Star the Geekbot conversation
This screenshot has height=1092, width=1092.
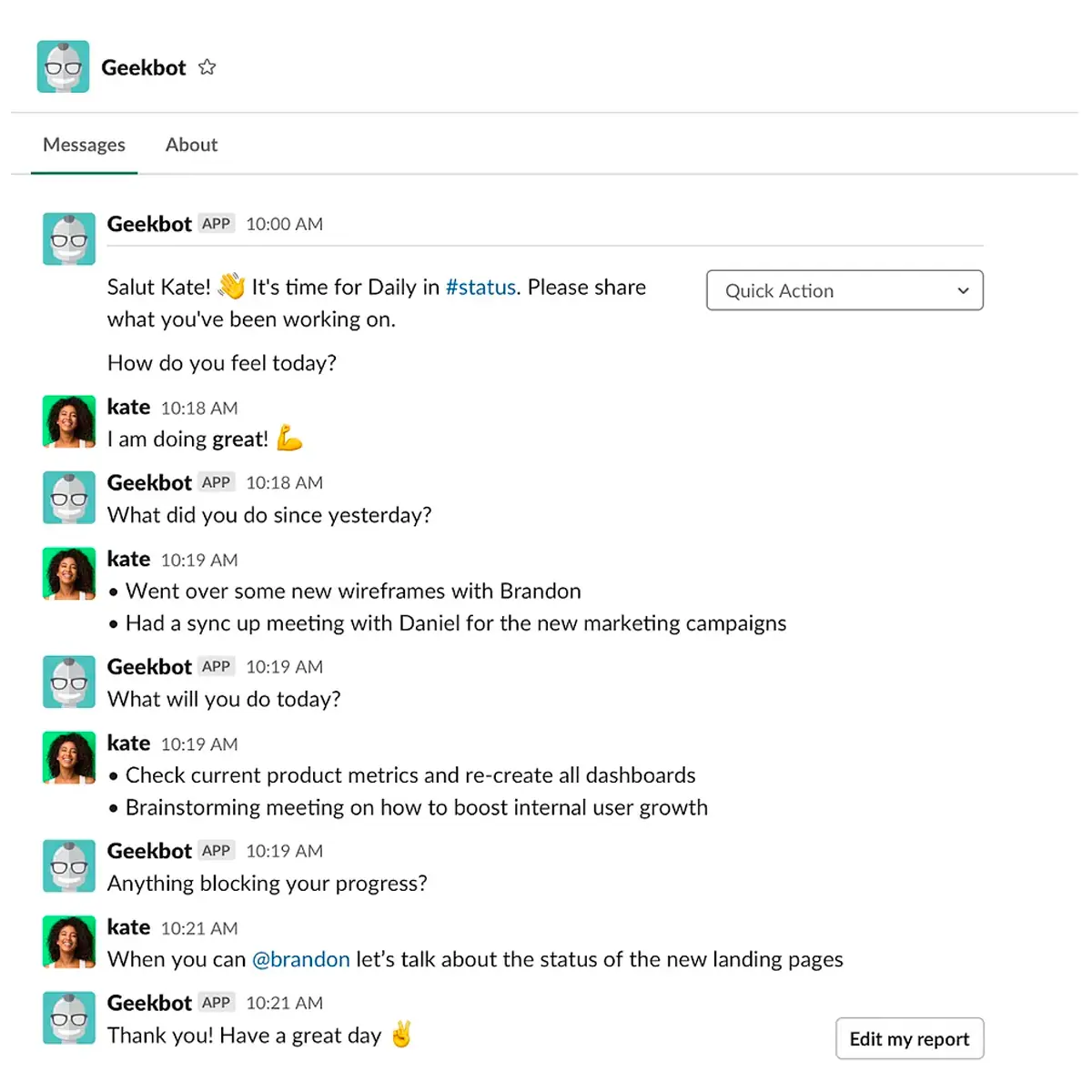207,66
